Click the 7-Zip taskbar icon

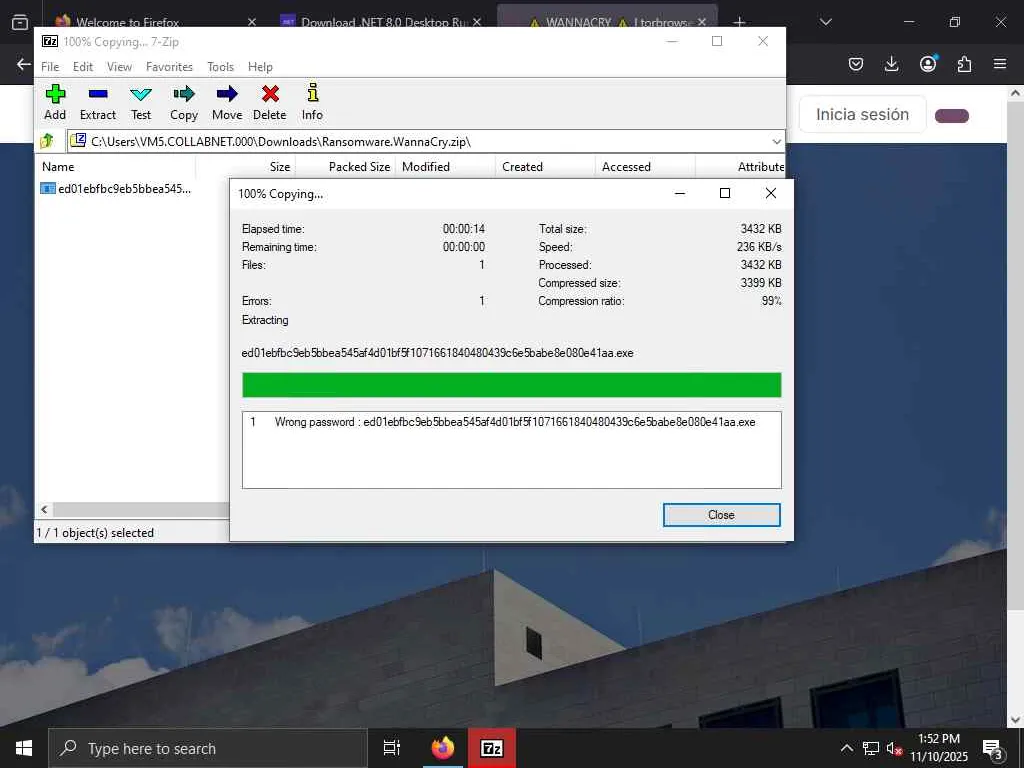click(491, 748)
